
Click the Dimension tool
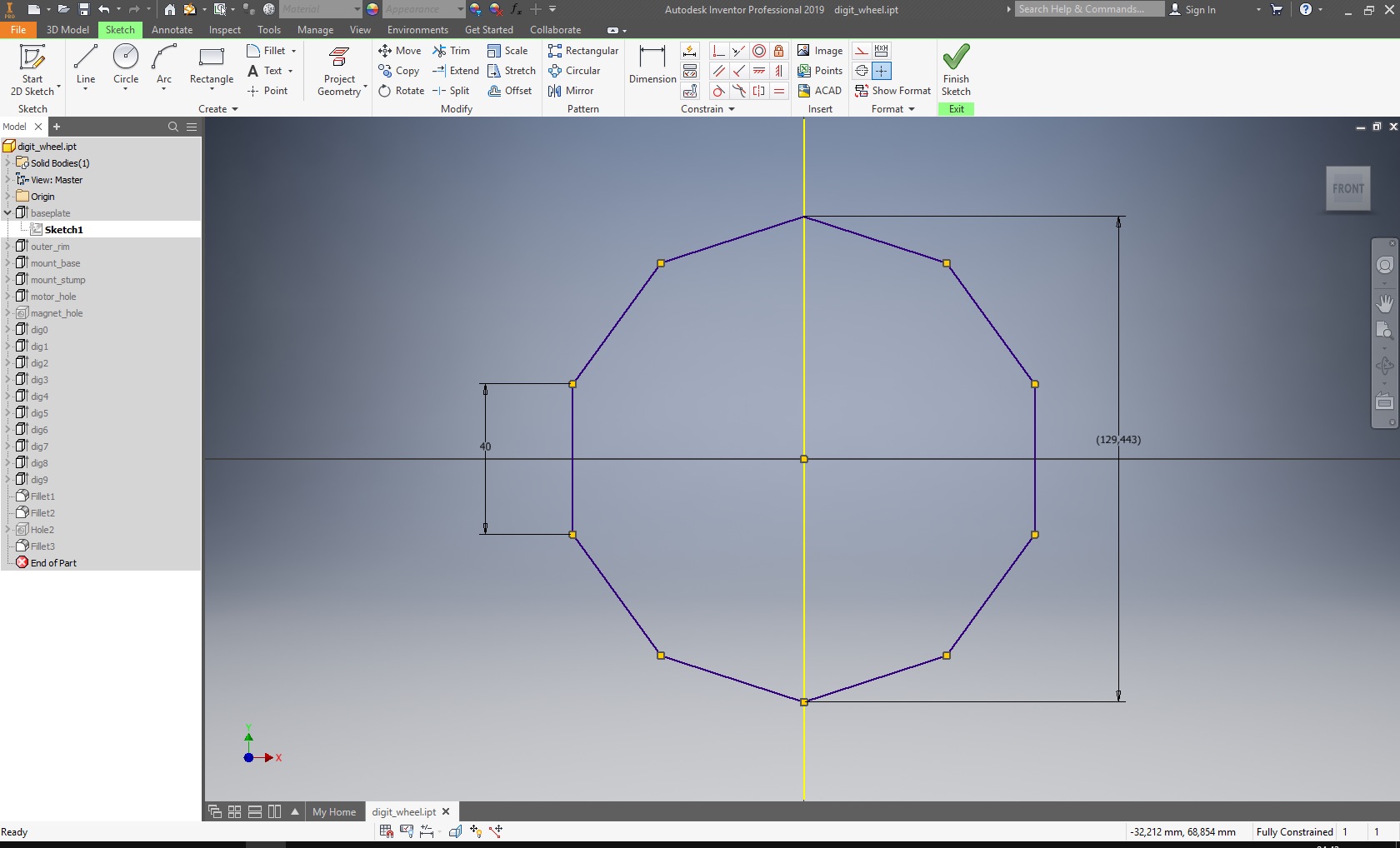tap(652, 65)
